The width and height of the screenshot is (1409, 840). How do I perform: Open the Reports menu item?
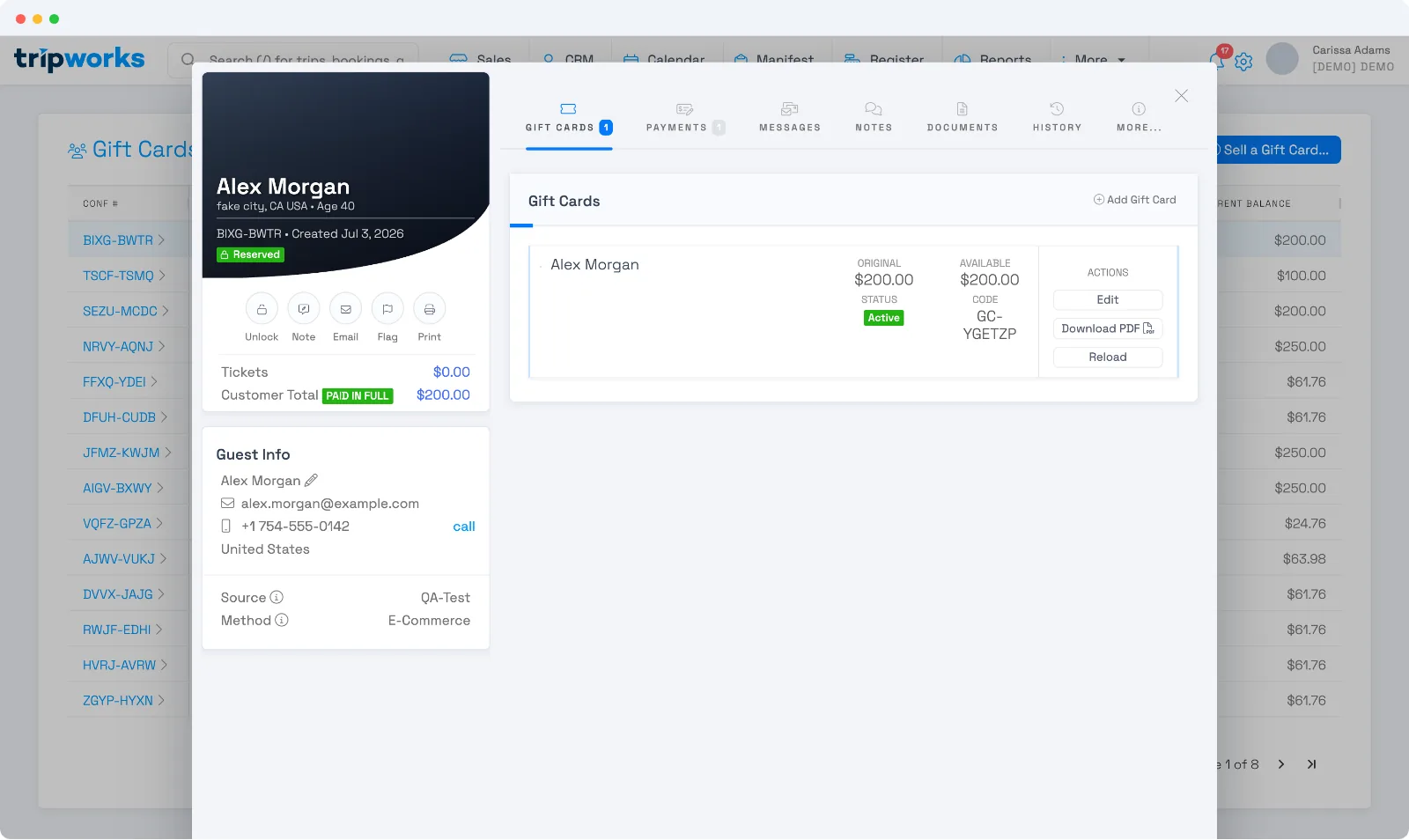(992, 60)
